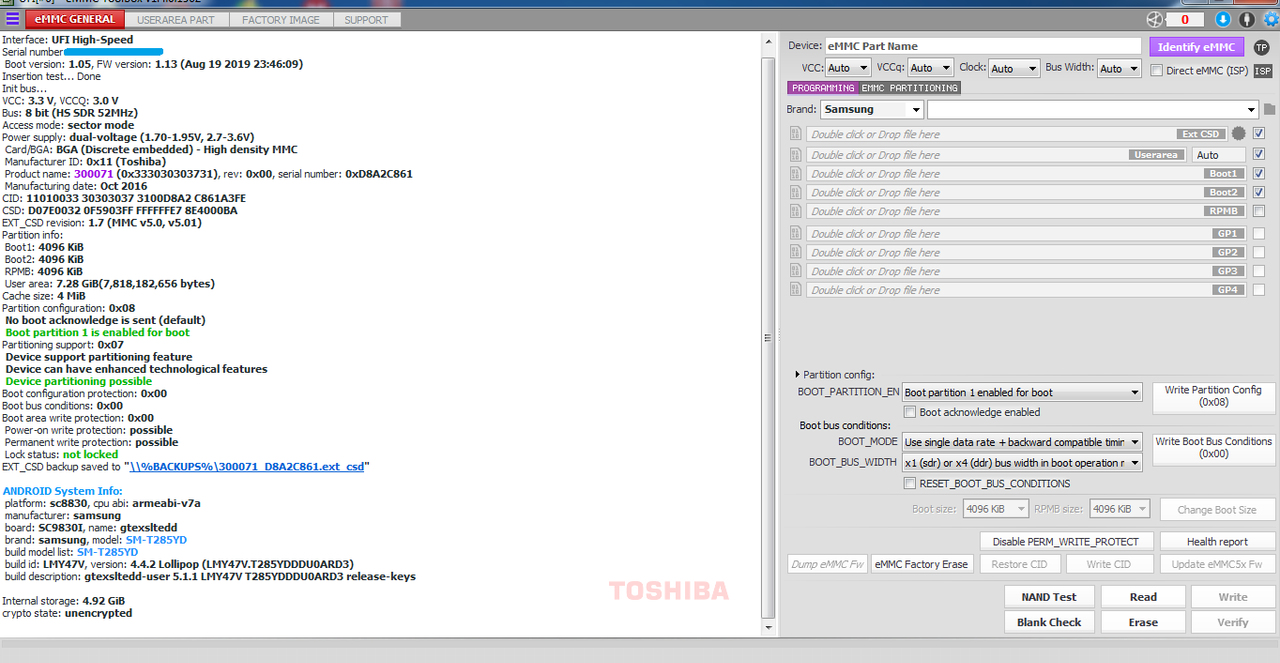Open the BOOT_MODE dropdown
1280x663 pixels.
click(1021, 442)
